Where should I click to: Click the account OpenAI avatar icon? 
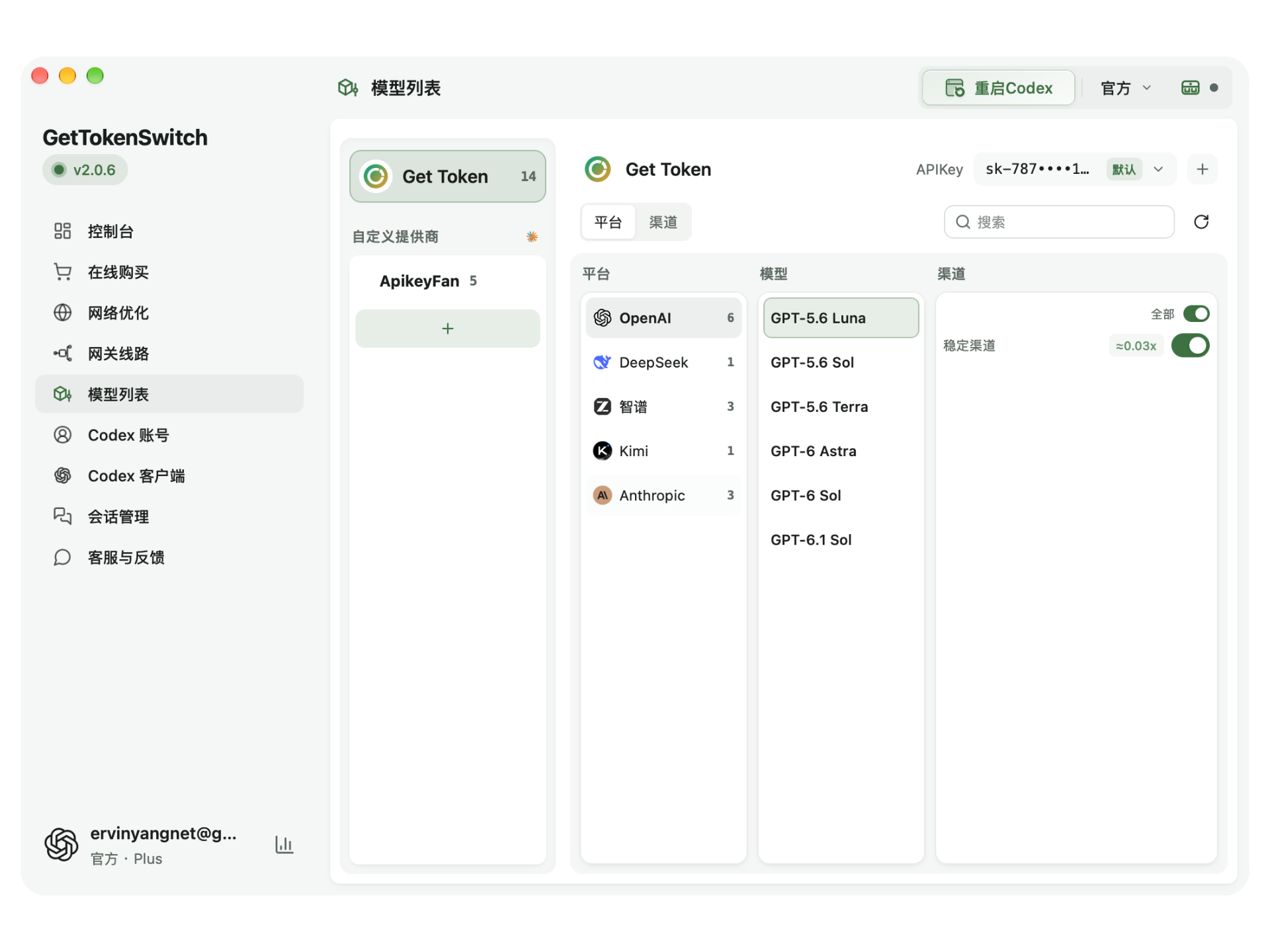pos(62,844)
